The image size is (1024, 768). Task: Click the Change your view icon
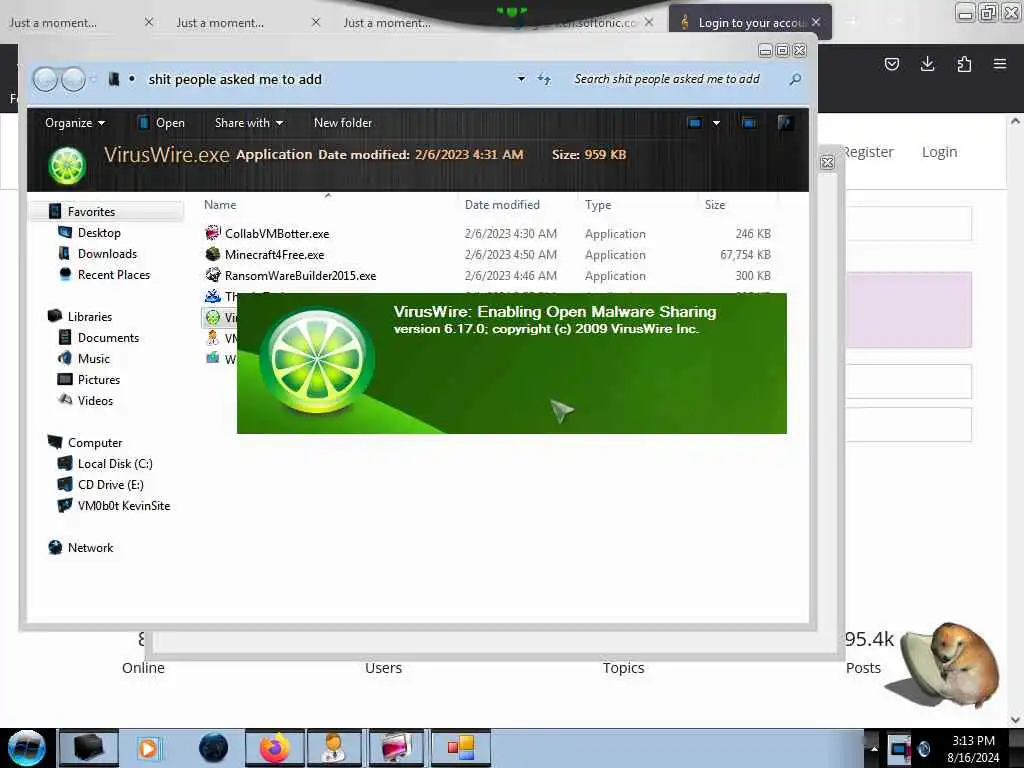tap(694, 123)
